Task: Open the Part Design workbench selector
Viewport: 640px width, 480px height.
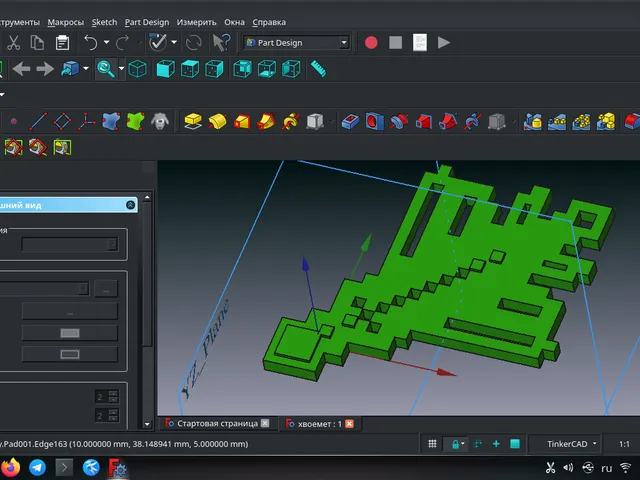Action: pyautogui.click(x=296, y=42)
